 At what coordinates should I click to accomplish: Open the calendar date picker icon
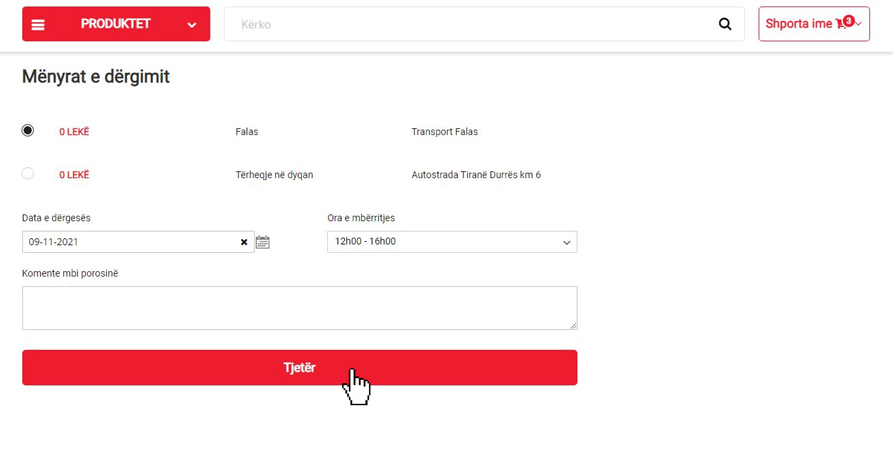point(263,242)
